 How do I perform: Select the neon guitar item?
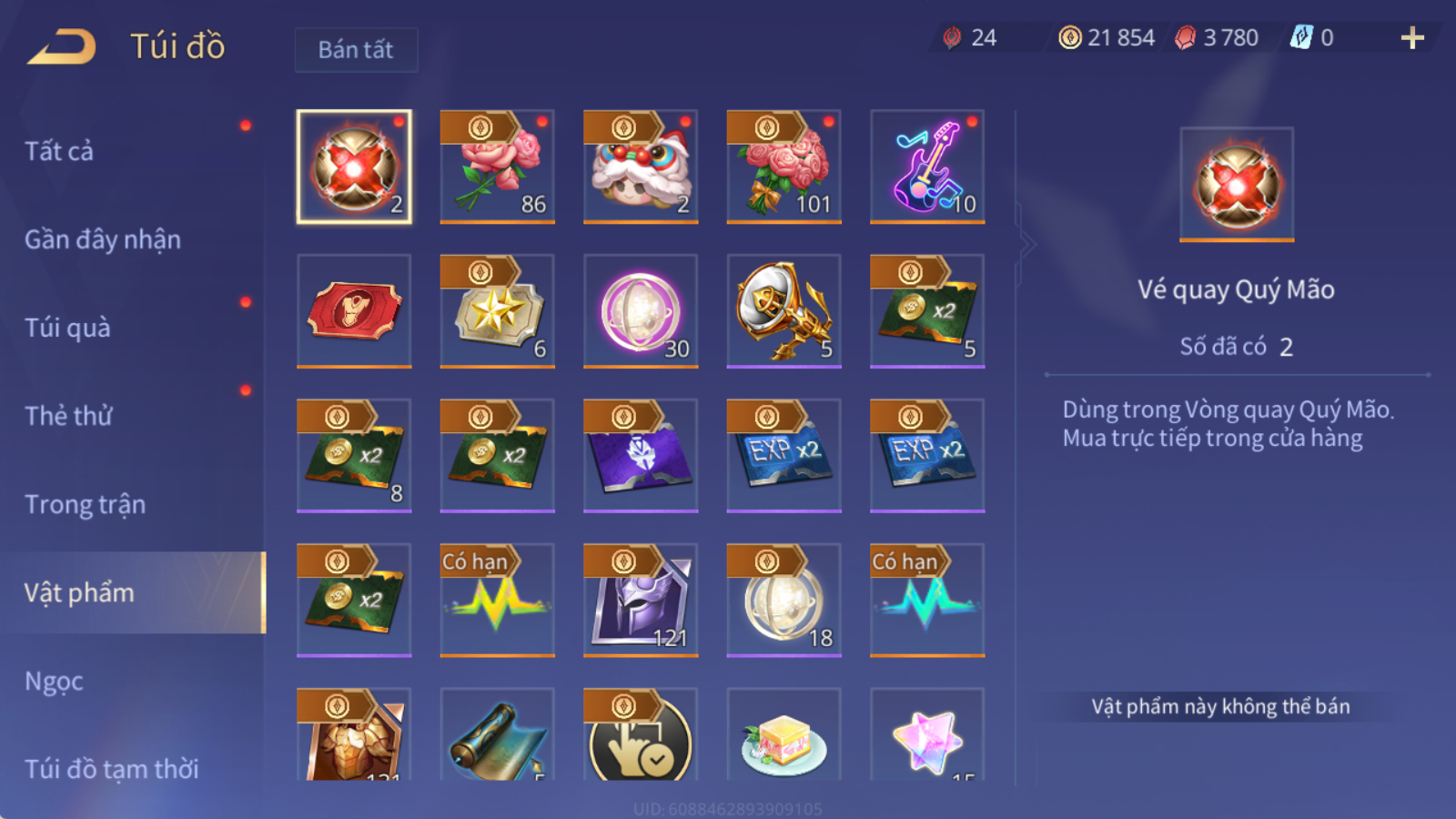(x=927, y=167)
